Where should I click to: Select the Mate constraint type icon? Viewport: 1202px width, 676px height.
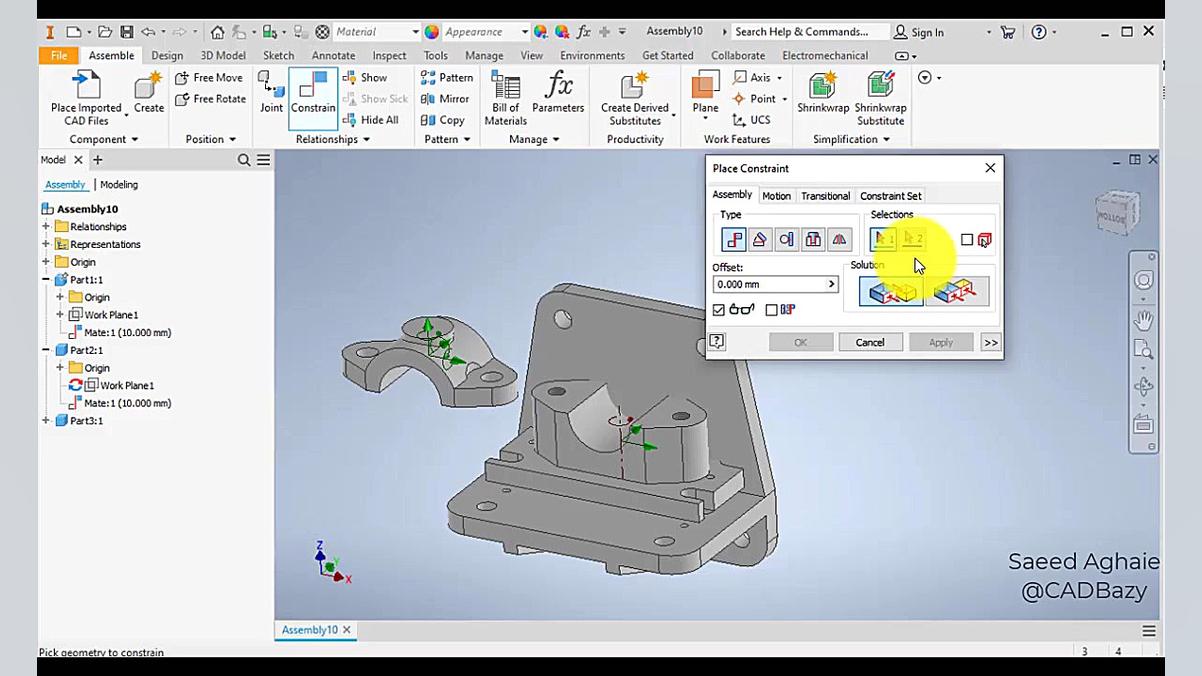coord(734,240)
